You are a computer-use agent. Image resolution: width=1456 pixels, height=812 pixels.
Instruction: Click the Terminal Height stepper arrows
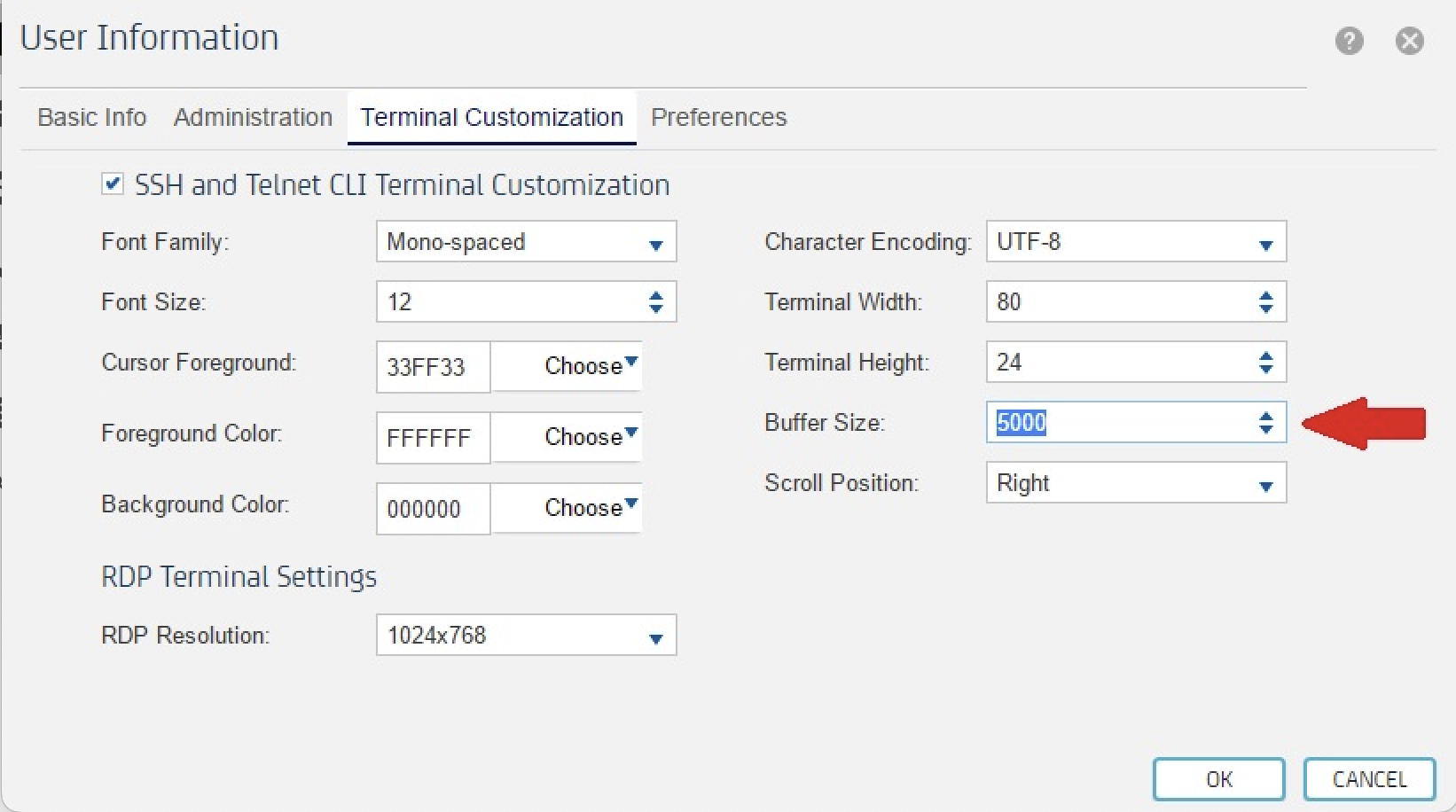pos(1265,363)
